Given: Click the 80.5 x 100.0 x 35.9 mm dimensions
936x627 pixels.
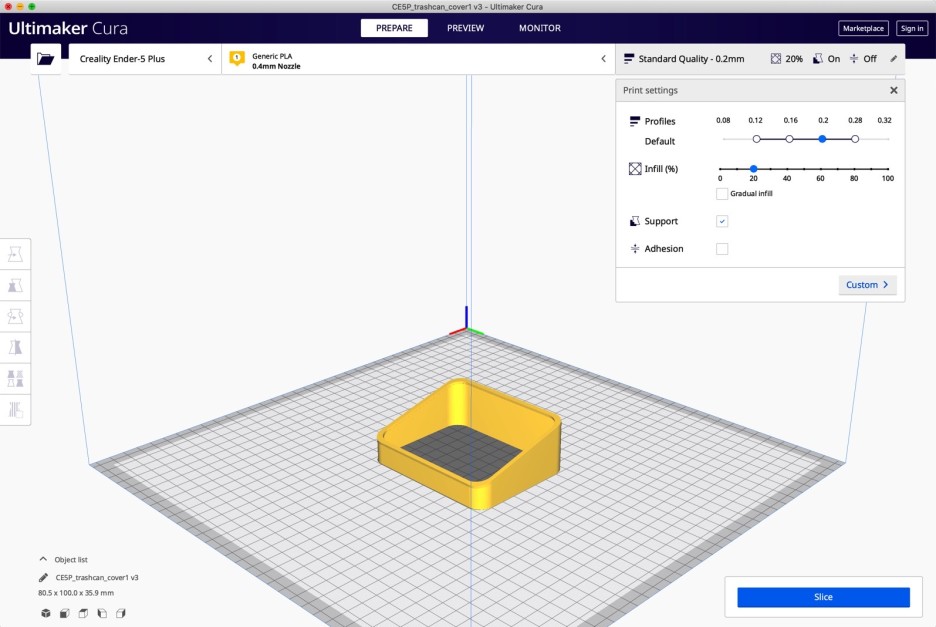Looking at the screenshot, I should pos(76,593).
